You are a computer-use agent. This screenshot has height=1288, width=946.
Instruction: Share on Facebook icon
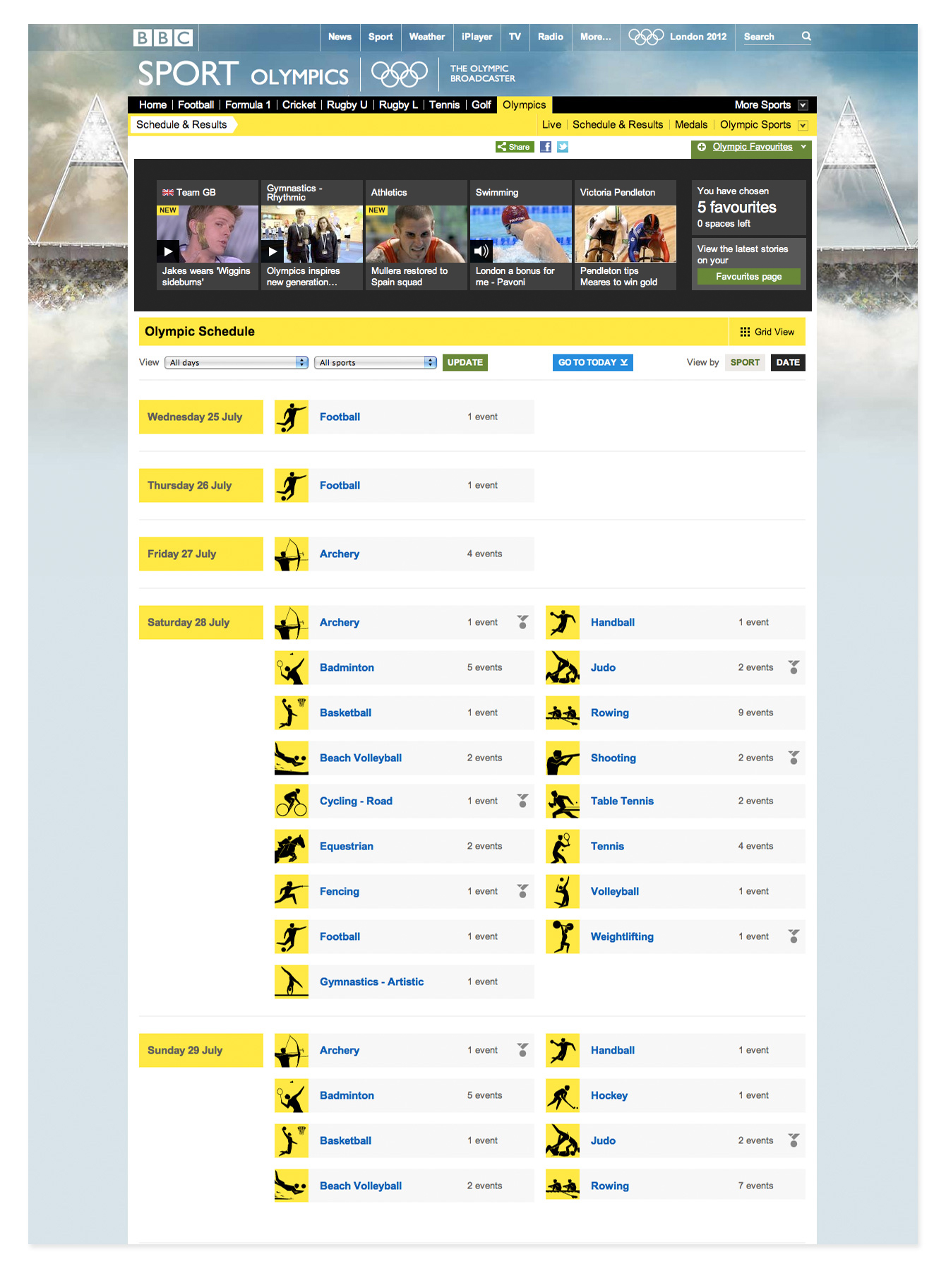546,147
